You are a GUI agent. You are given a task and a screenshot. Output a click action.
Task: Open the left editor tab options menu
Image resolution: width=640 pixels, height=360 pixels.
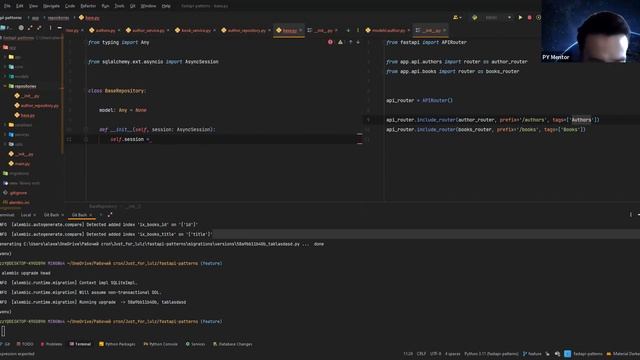(358, 30)
